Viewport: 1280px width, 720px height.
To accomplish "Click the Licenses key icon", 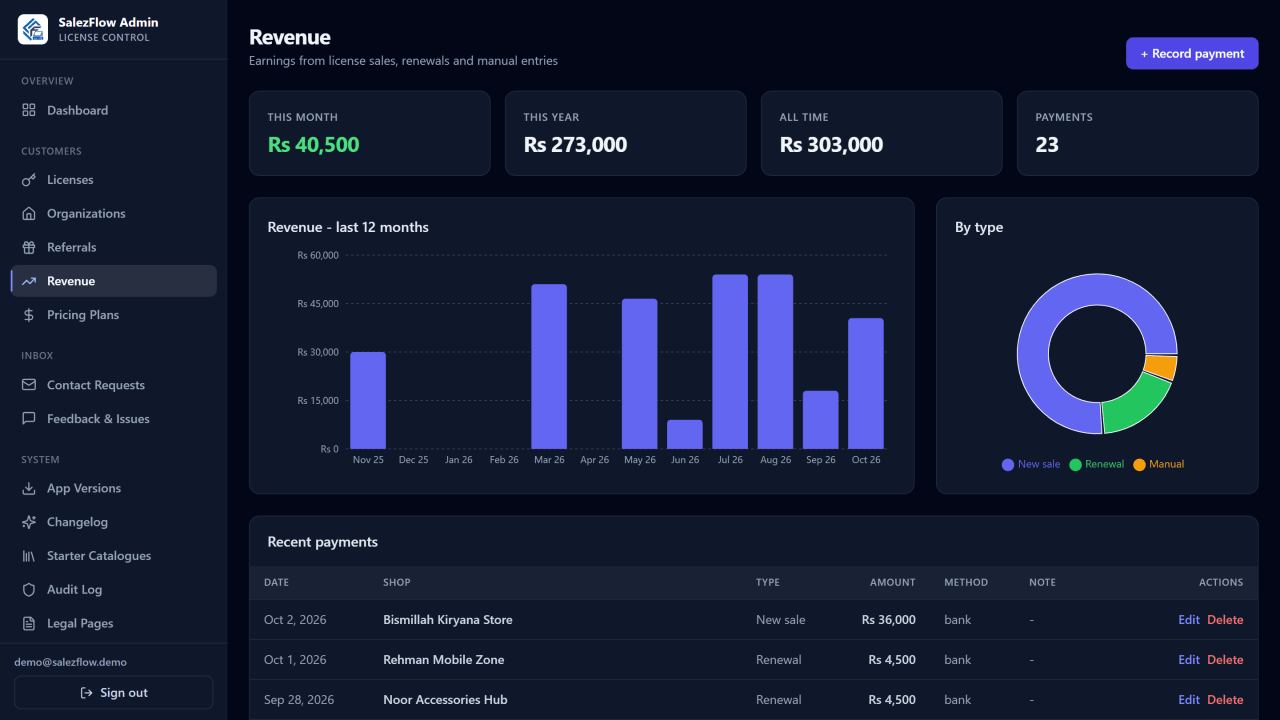I will (x=29, y=180).
